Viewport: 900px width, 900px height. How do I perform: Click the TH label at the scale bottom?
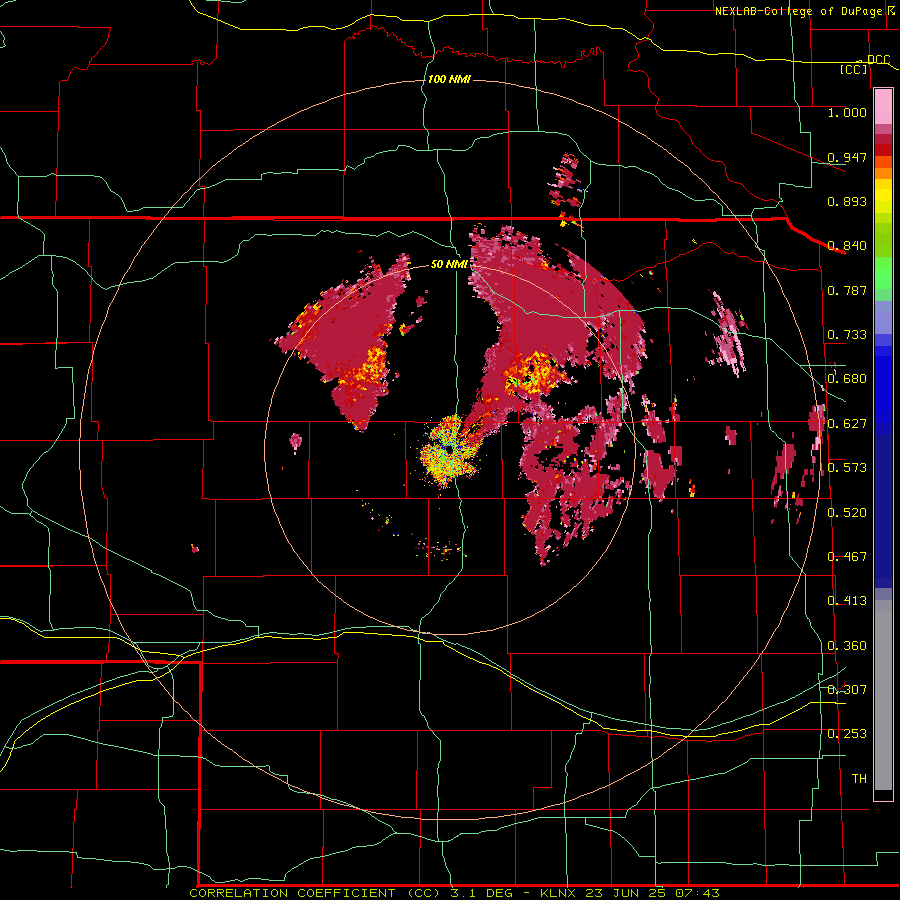859,779
